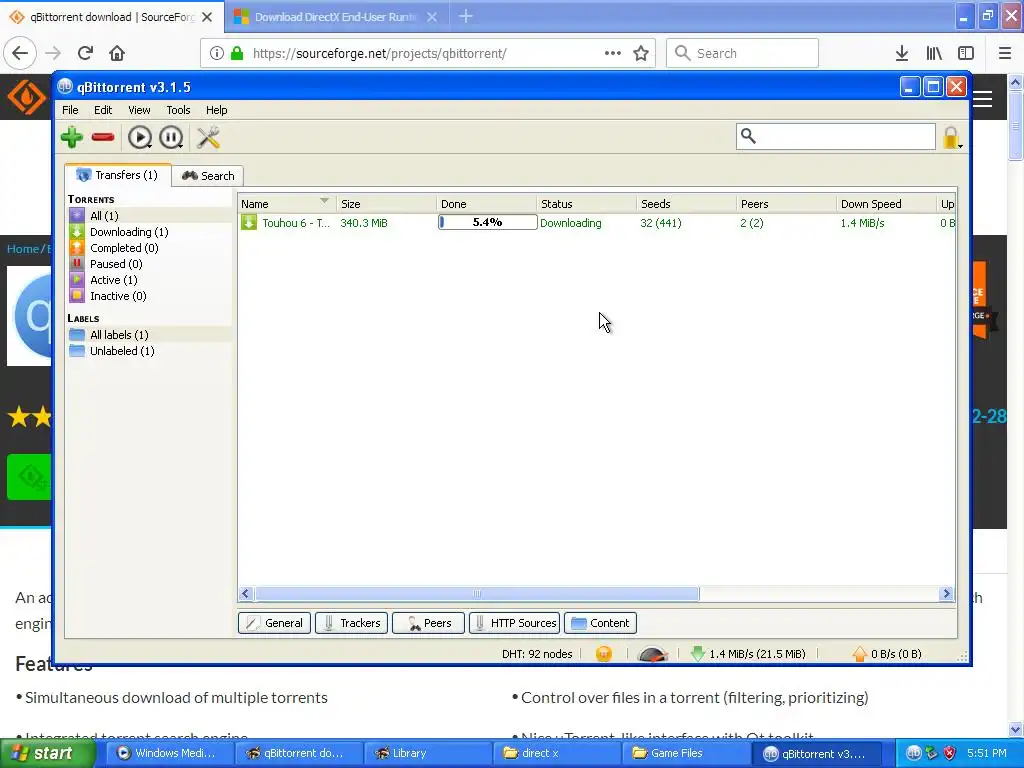
Task: Select the Downloading (1) filter
Action: 150,232
